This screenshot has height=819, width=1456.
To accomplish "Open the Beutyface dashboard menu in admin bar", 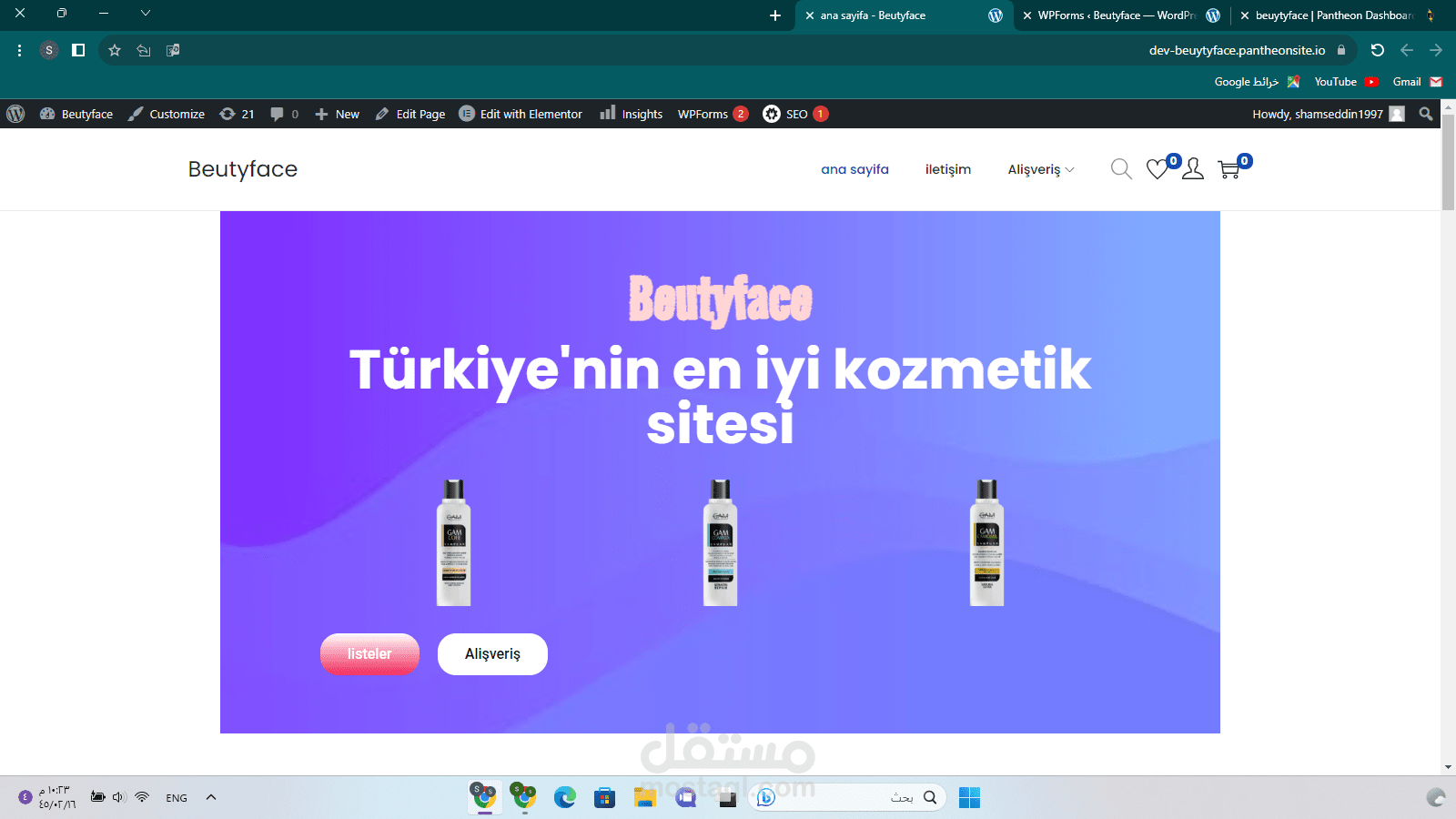I will pyautogui.click(x=76, y=114).
